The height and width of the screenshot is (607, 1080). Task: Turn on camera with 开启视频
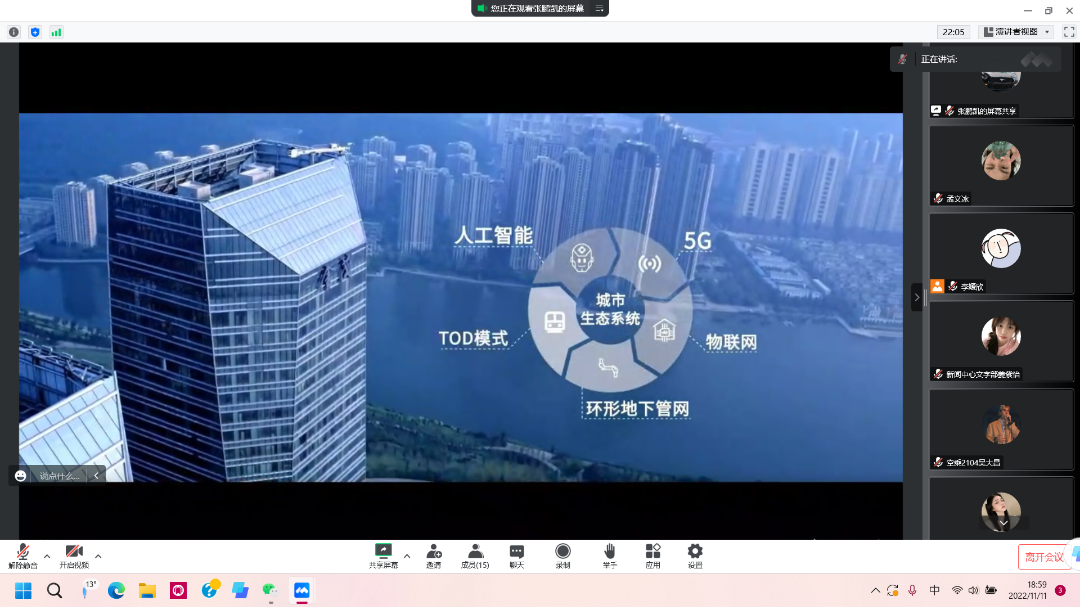(74, 555)
